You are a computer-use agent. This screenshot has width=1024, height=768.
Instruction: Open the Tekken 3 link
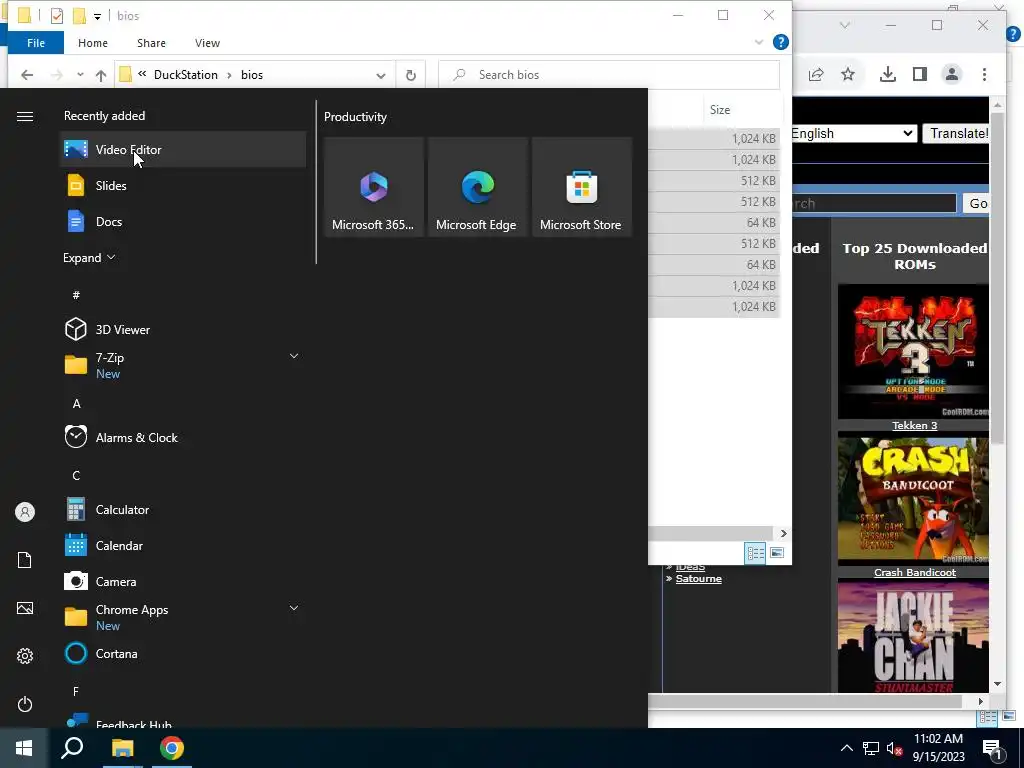point(914,425)
